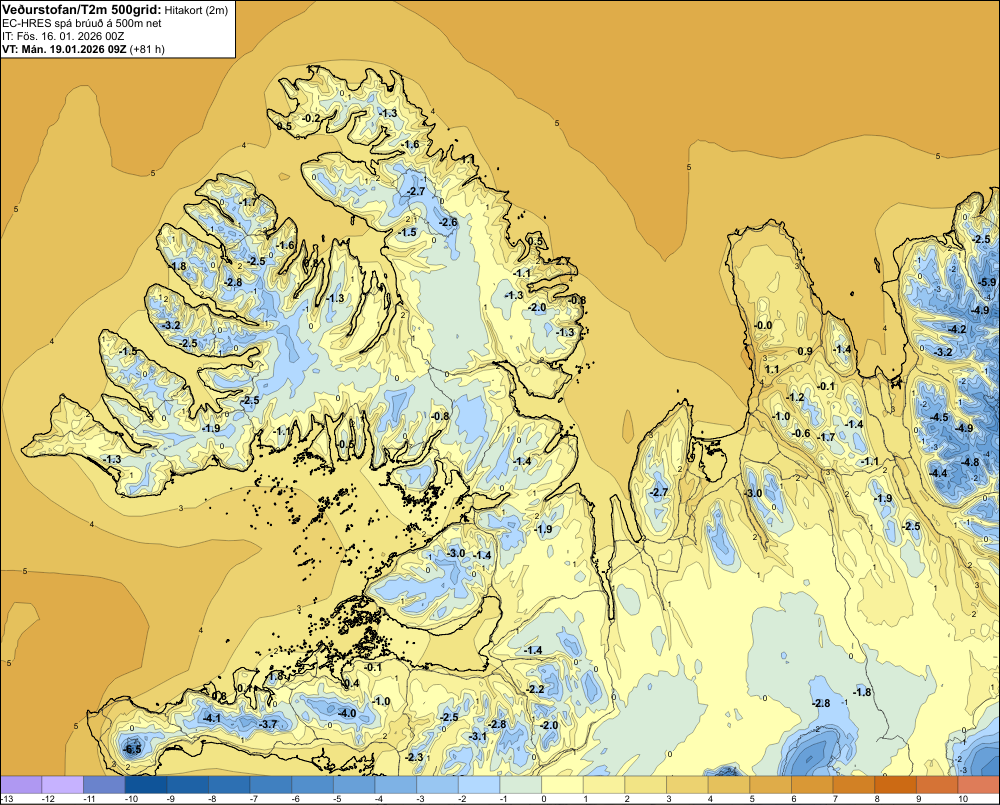
Task: Click the 'Hitakort (2m)' title text
Action: pos(196,10)
